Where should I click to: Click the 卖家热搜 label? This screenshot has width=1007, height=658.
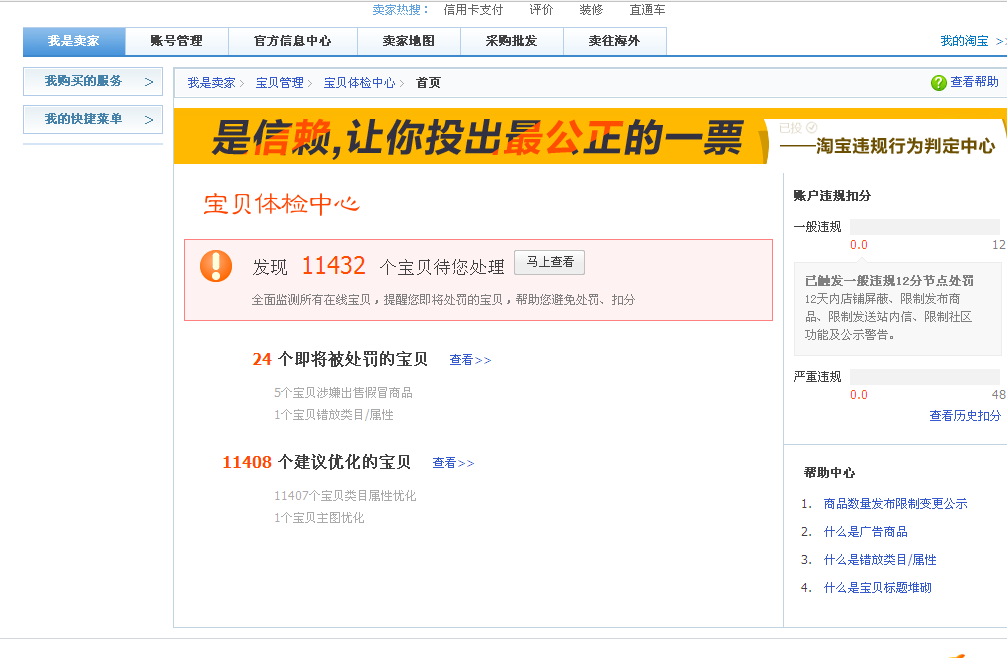pos(401,10)
